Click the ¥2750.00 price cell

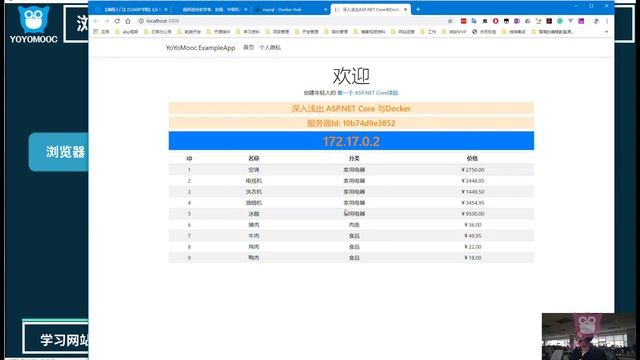coord(473,170)
